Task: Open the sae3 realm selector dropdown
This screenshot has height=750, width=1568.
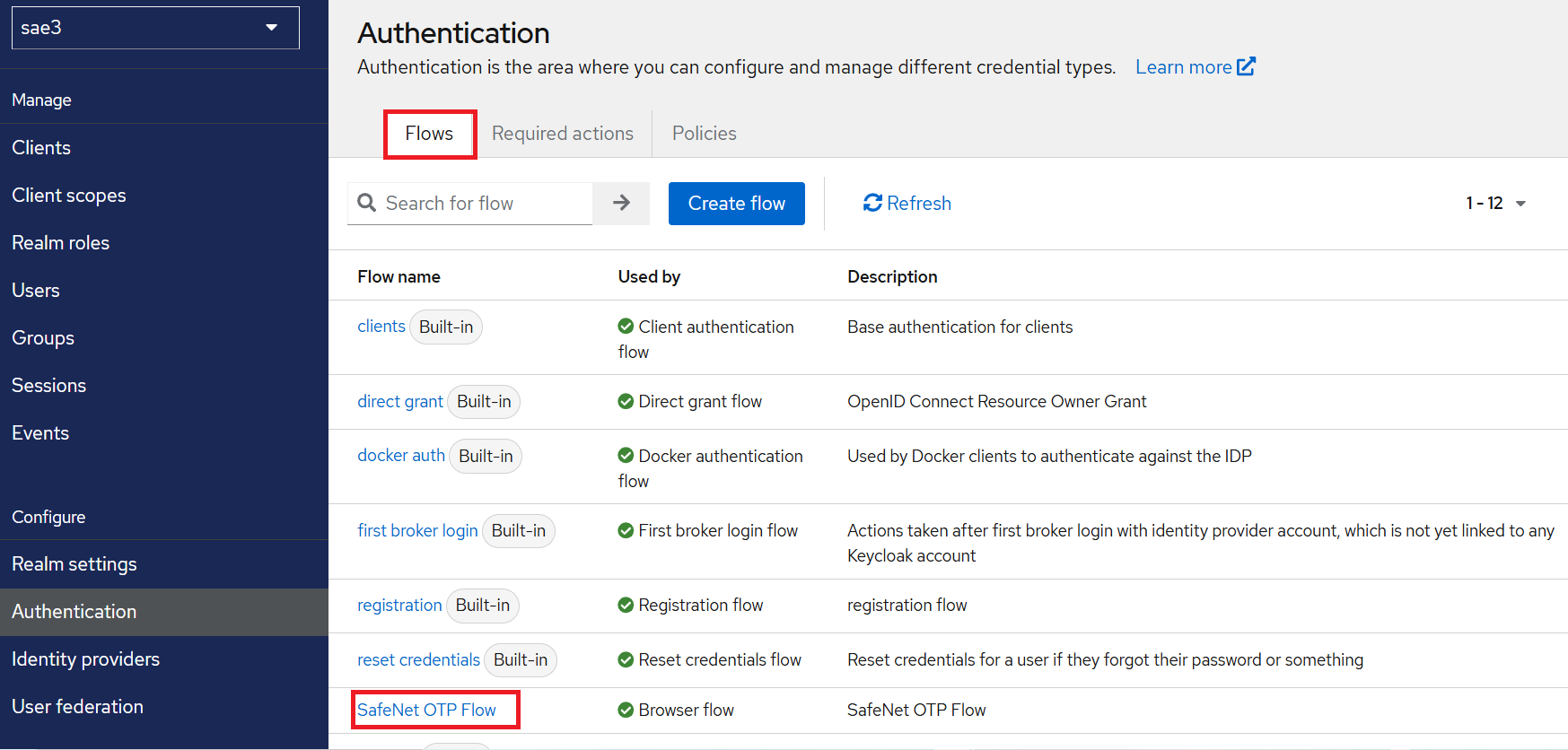Action: (x=155, y=28)
